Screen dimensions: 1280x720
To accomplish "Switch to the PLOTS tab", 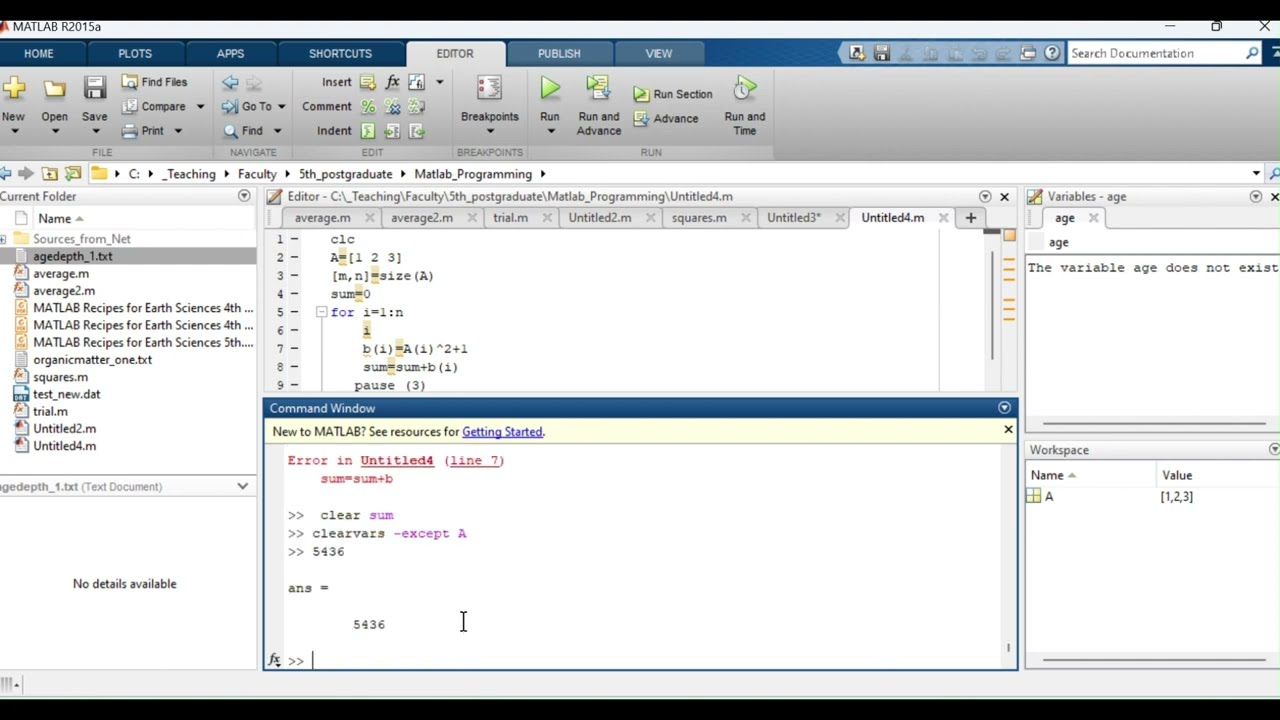I will tap(135, 54).
